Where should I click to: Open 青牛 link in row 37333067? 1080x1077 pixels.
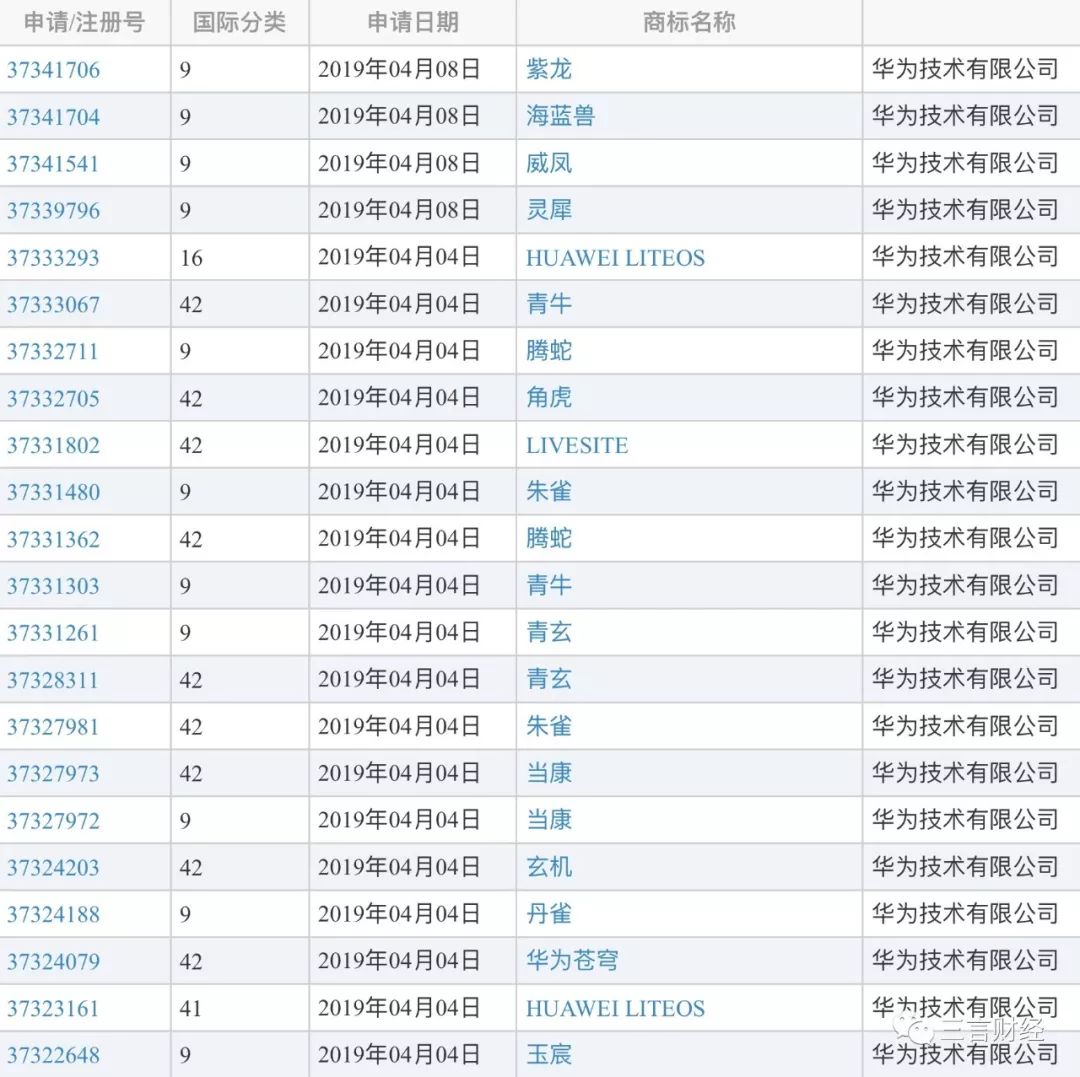pos(549,304)
